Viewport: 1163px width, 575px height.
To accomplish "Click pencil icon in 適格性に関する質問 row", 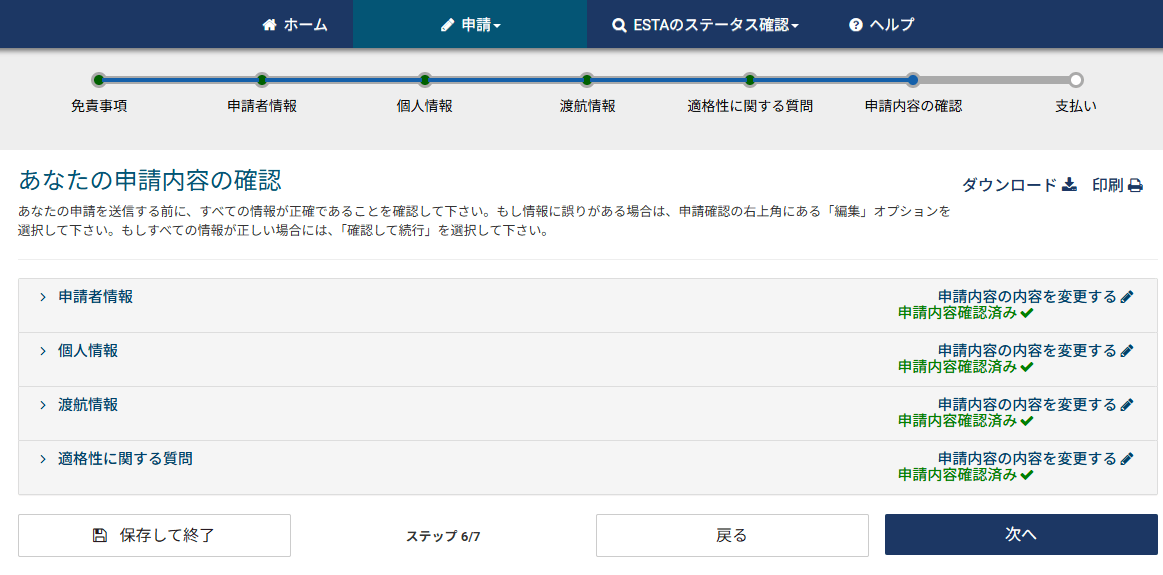I will 1127,459.
